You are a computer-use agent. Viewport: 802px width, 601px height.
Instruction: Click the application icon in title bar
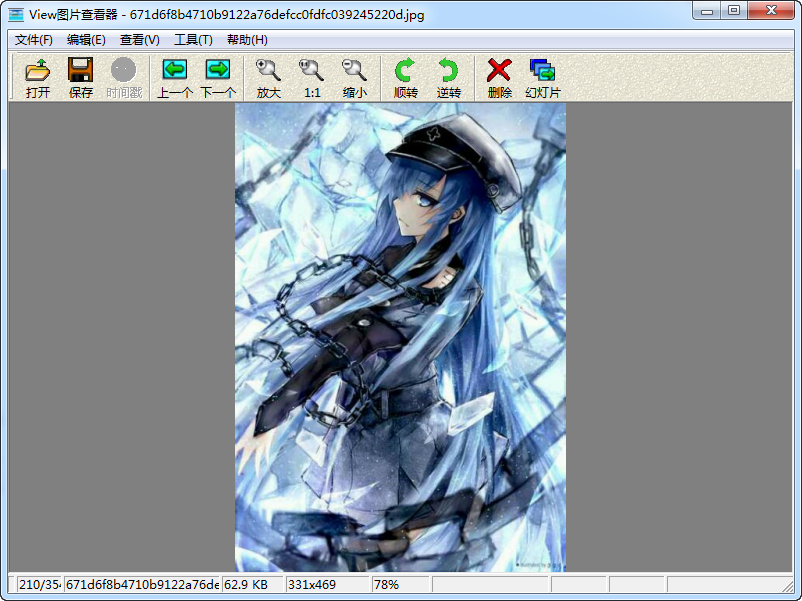16,12
